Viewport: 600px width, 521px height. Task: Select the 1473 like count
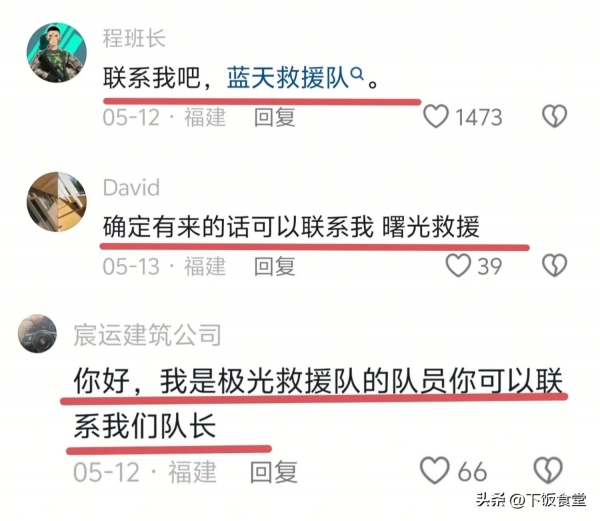tap(478, 117)
